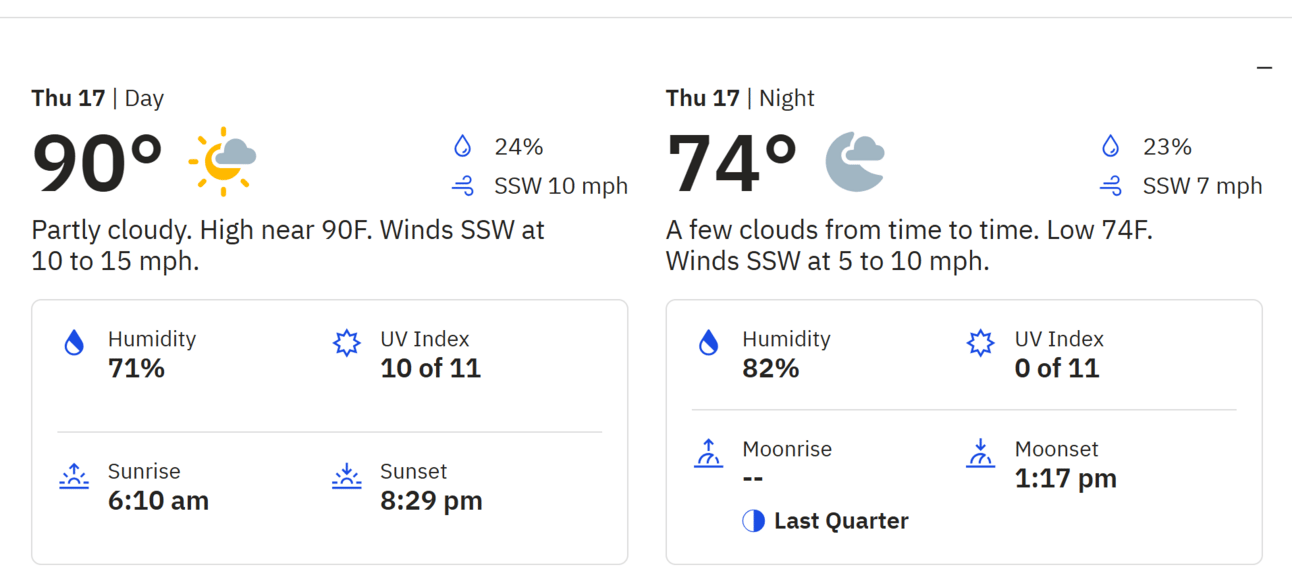Click the Sunset icon
This screenshot has width=1292, height=588.
coord(346,476)
